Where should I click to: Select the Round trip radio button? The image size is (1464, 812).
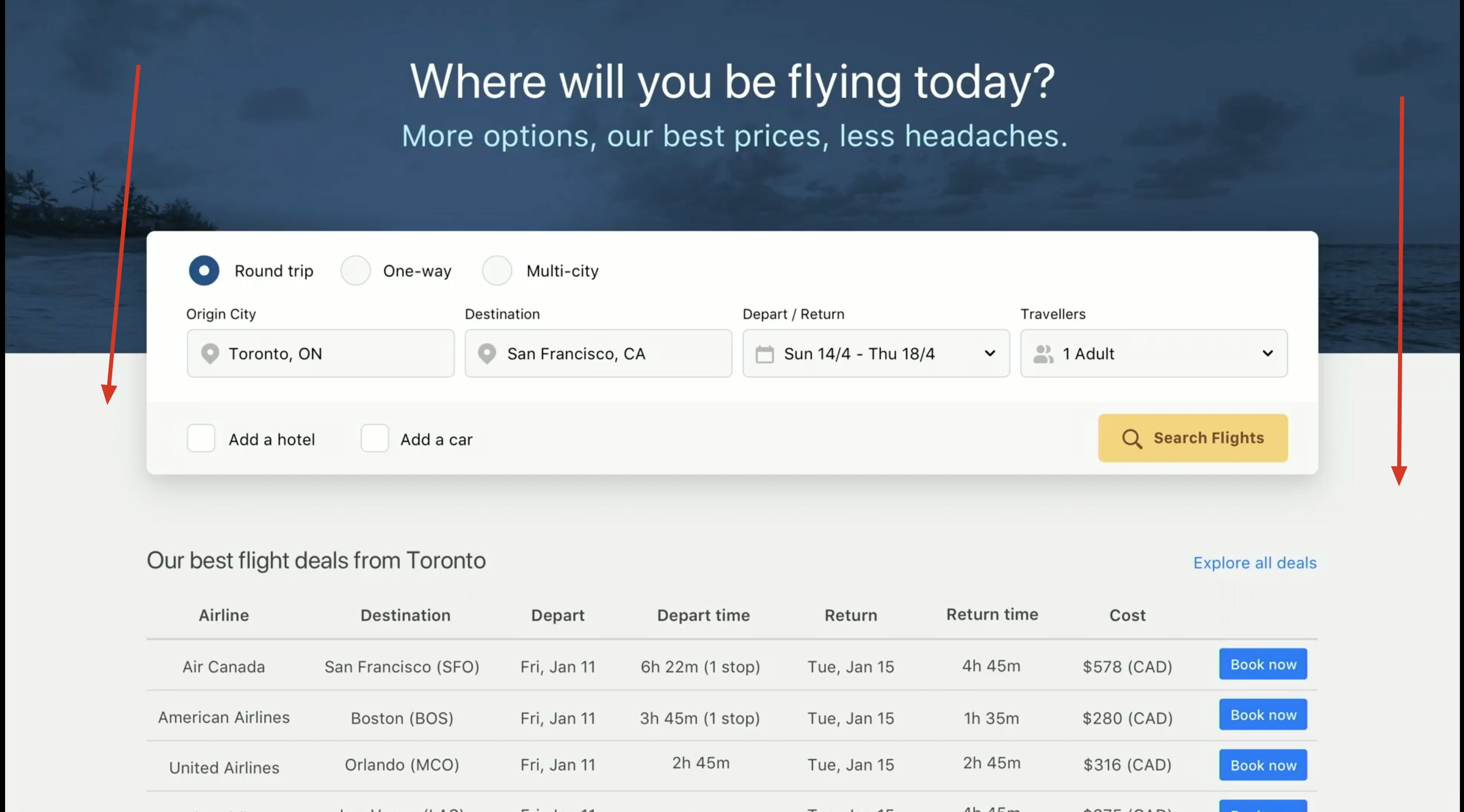[x=204, y=271]
